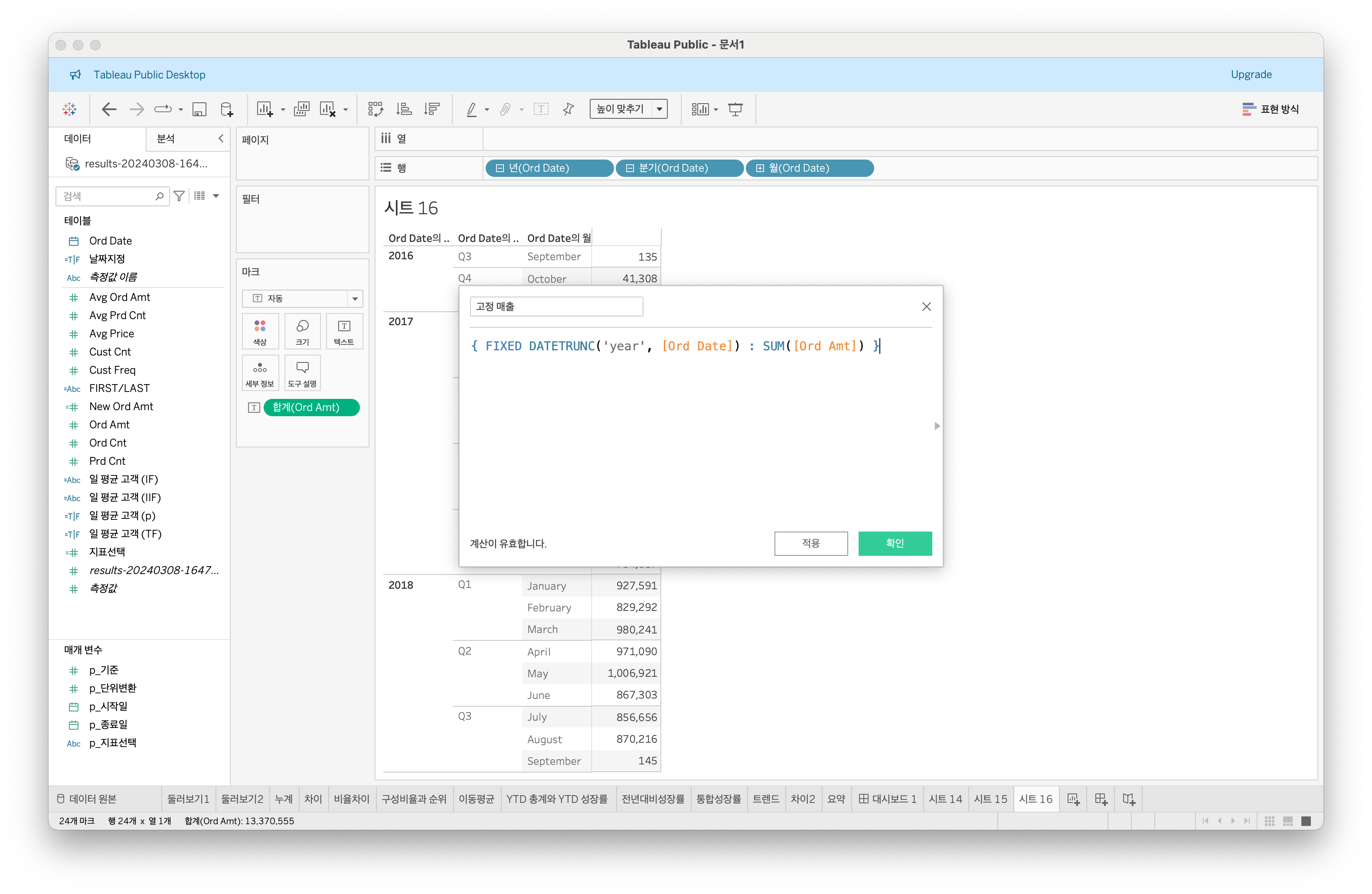Click the Undo back arrow icon
The width and height of the screenshot is (1372, 894).
pyautogui.click(x=109, y=110)
